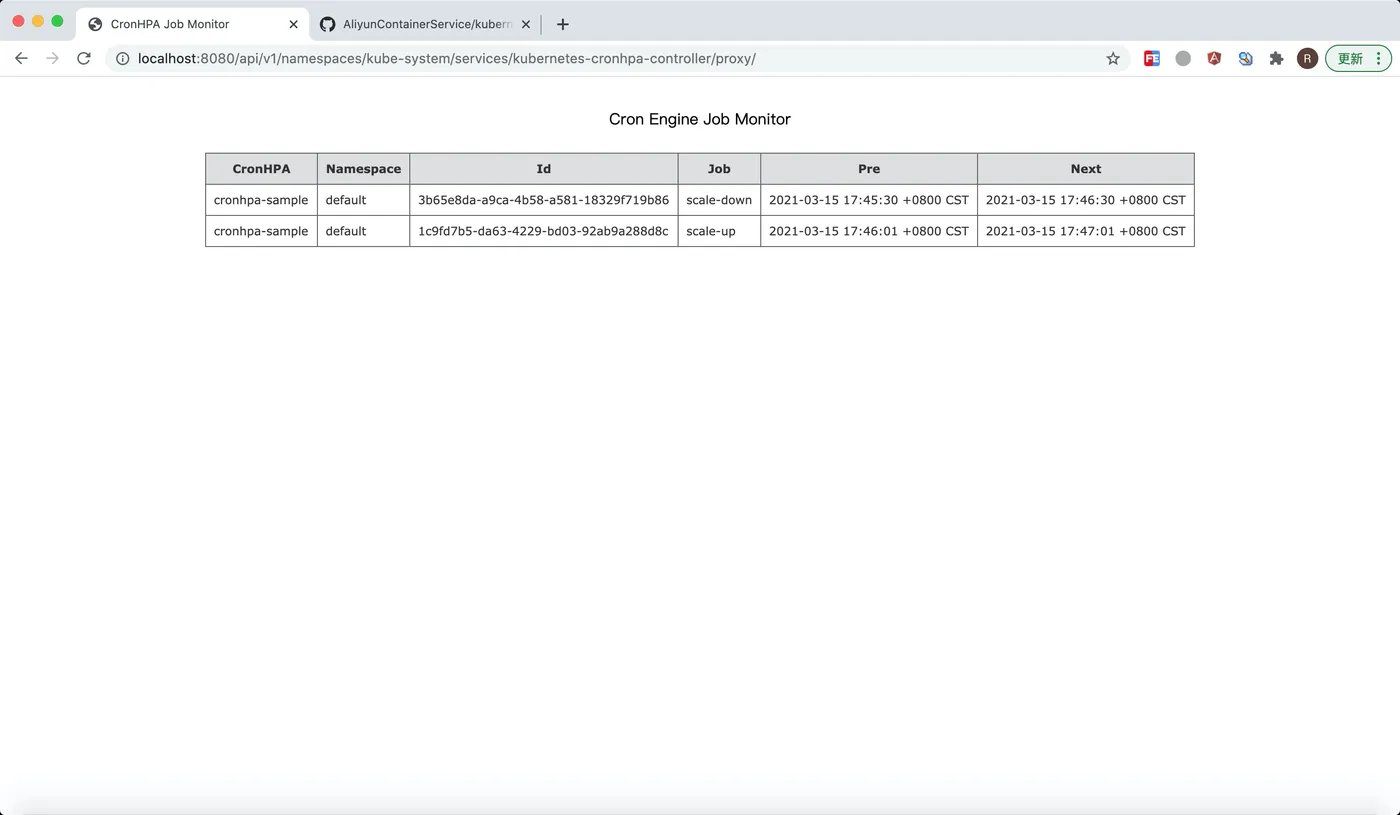This screenshot has width=1400, height=815.
Task: Click the Job column header
Action: (x=719, y=169)
